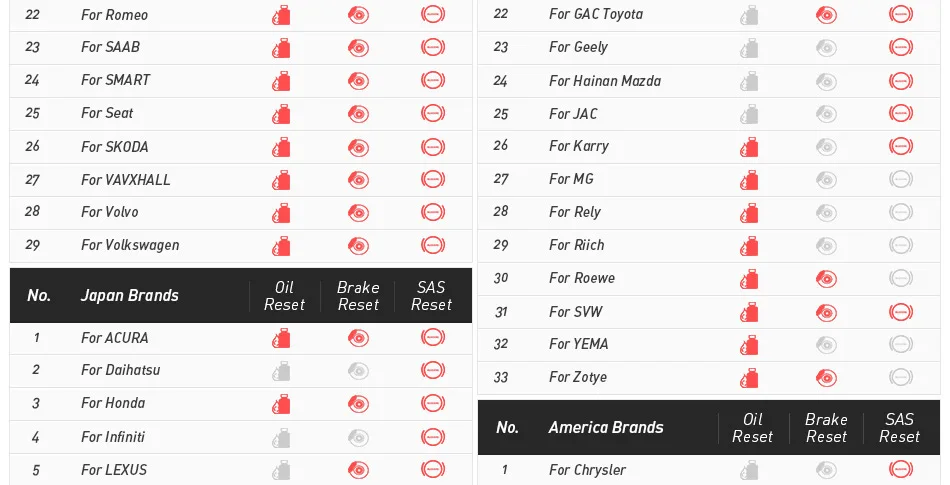This screenshot has height=485, width=950.
Task: Click the red oil icon for Karry
Action: (749, 147)
